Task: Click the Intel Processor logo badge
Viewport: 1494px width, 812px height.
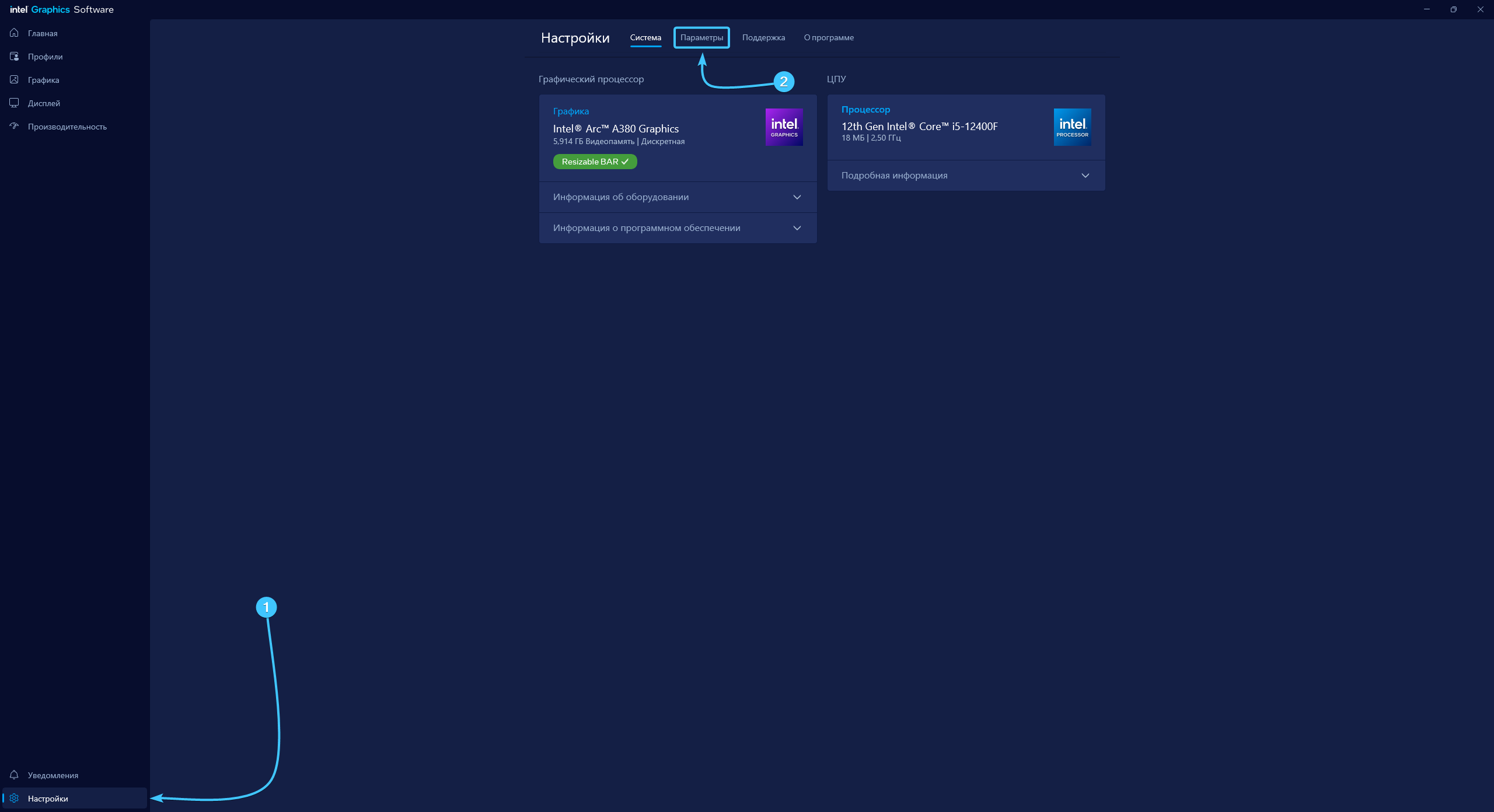Action: click(x=1072, y=127)
